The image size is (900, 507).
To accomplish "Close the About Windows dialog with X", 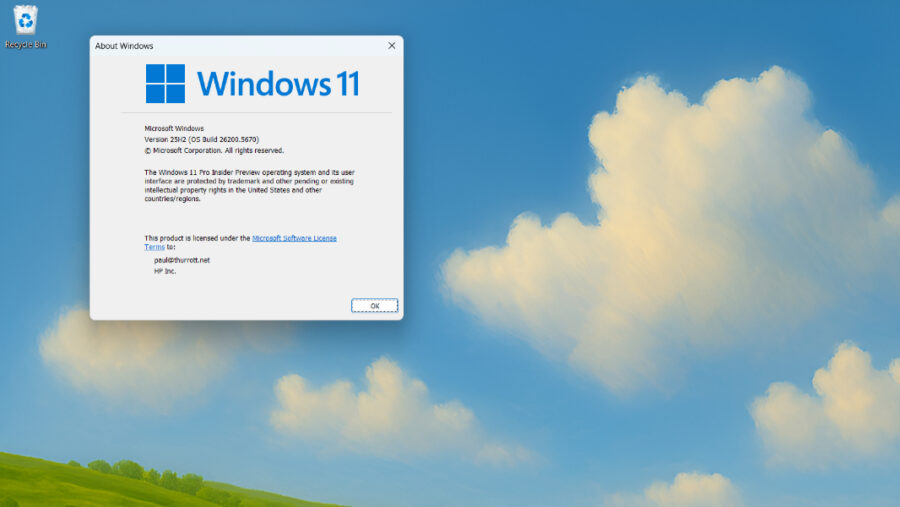I will (391, 45).
